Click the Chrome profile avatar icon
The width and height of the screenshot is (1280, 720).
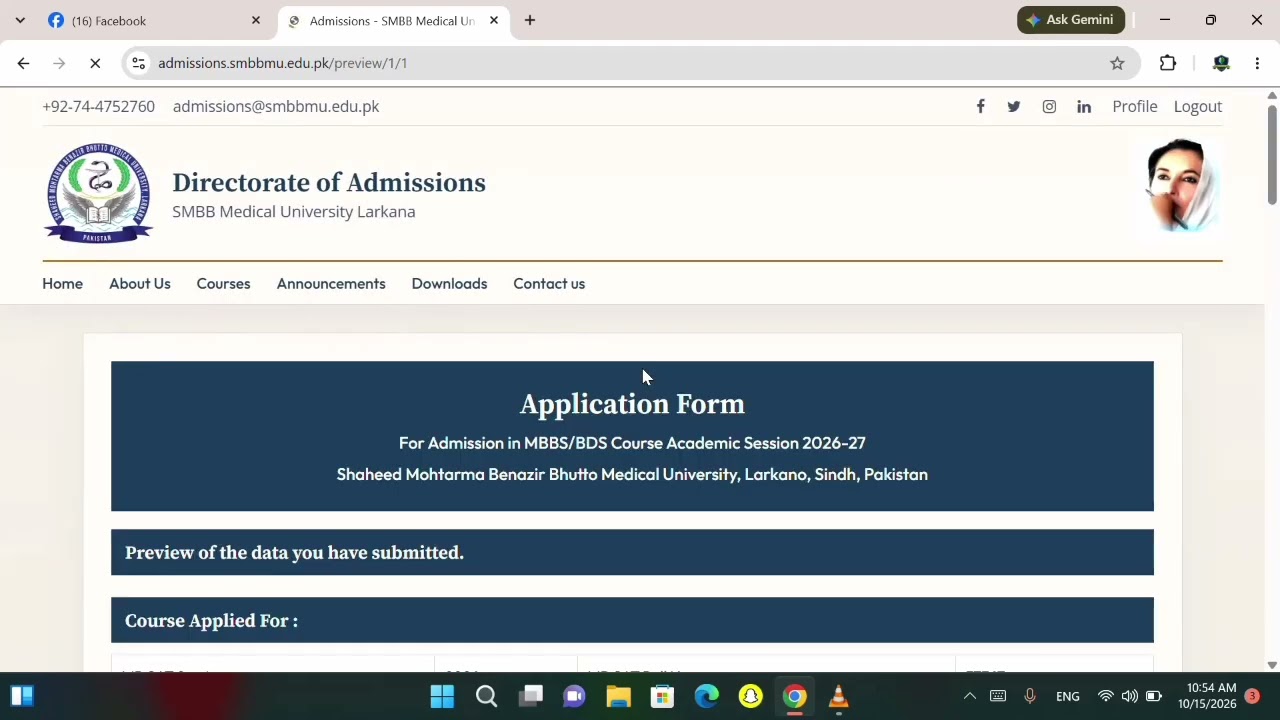1220,63
